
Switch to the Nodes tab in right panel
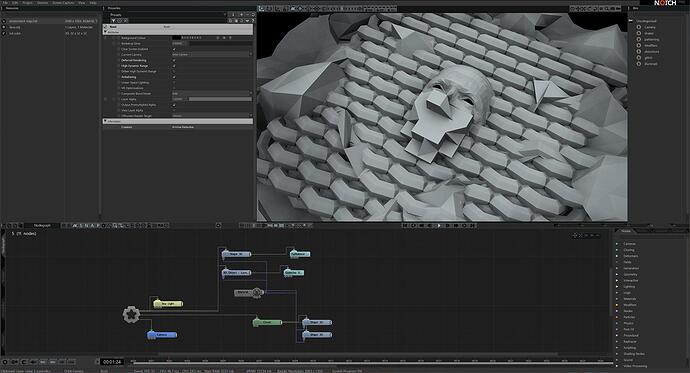click(x=626, y=231)
